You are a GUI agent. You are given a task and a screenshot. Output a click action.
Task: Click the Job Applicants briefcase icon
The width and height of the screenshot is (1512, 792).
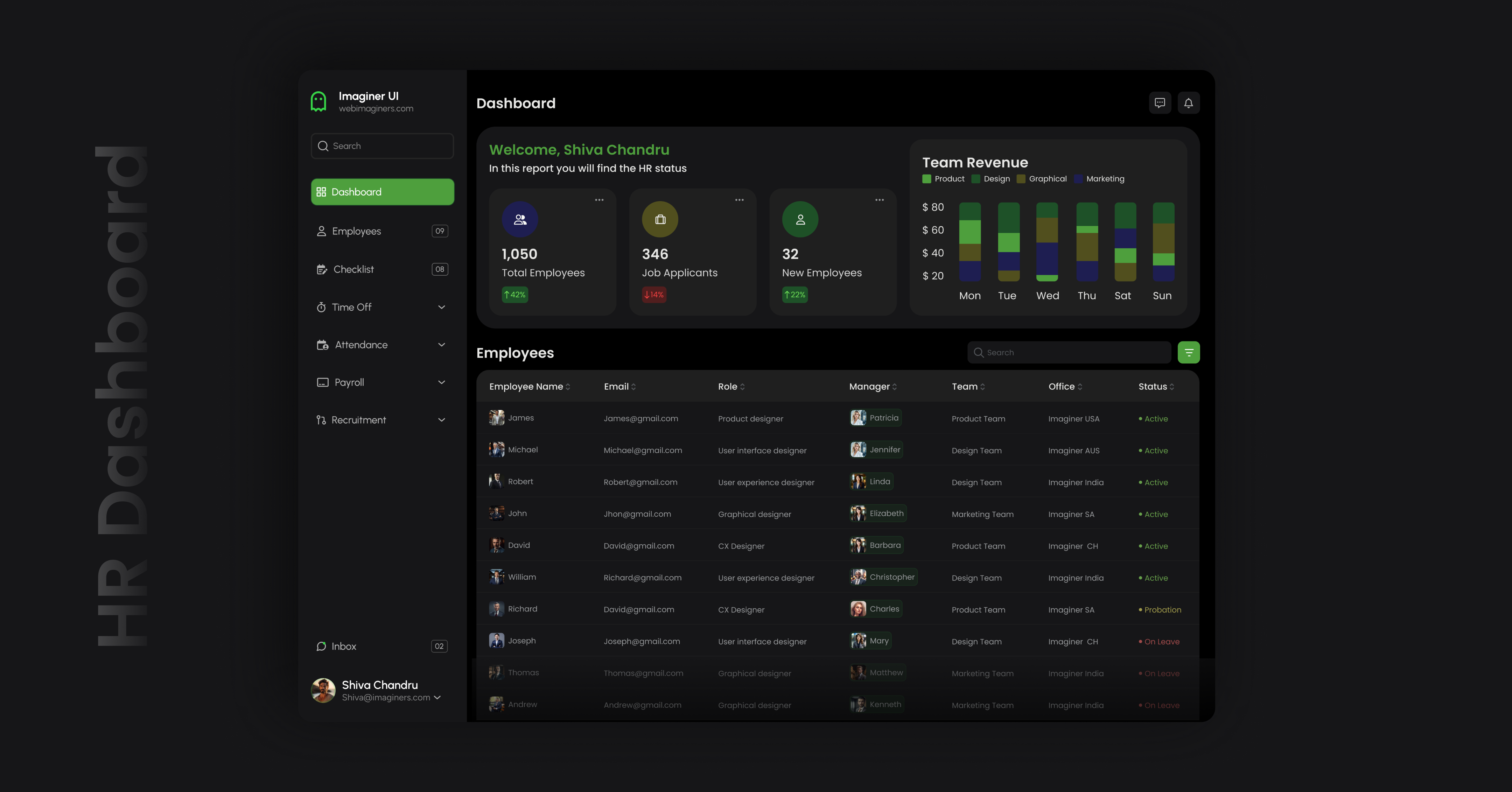(x=660, y=219)
